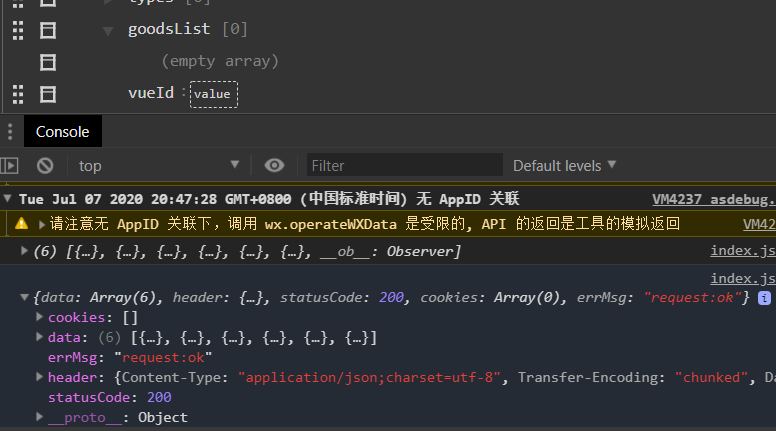Click the statusCode: 200 line
This screenshot has width=776, height=431.
[109, 397]
